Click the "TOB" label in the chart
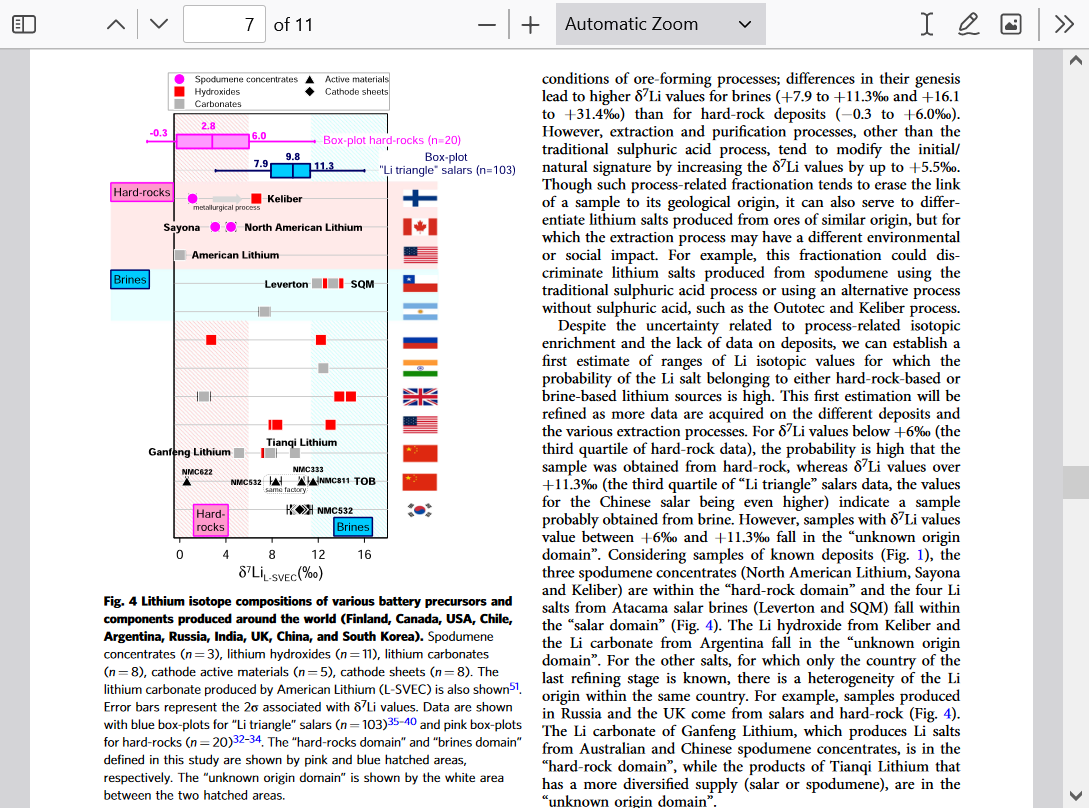This screenshot has height=808, width=1089. 365,481
